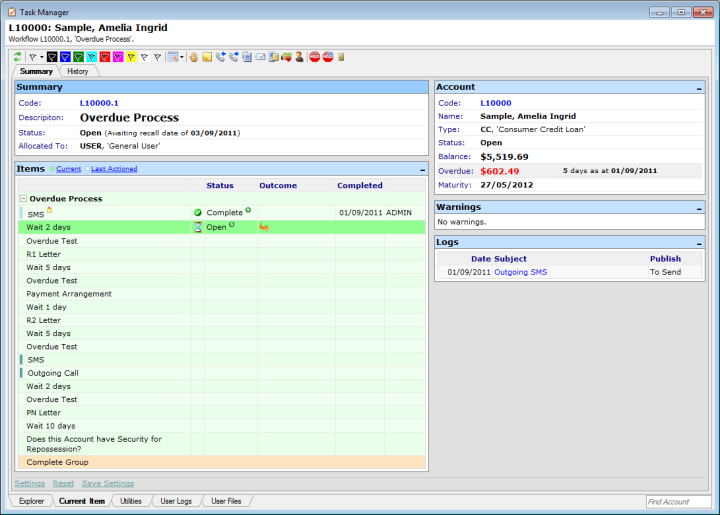Click the green Refresh arrows icon
Screen dimensions: 720x515
click(17, 57)
